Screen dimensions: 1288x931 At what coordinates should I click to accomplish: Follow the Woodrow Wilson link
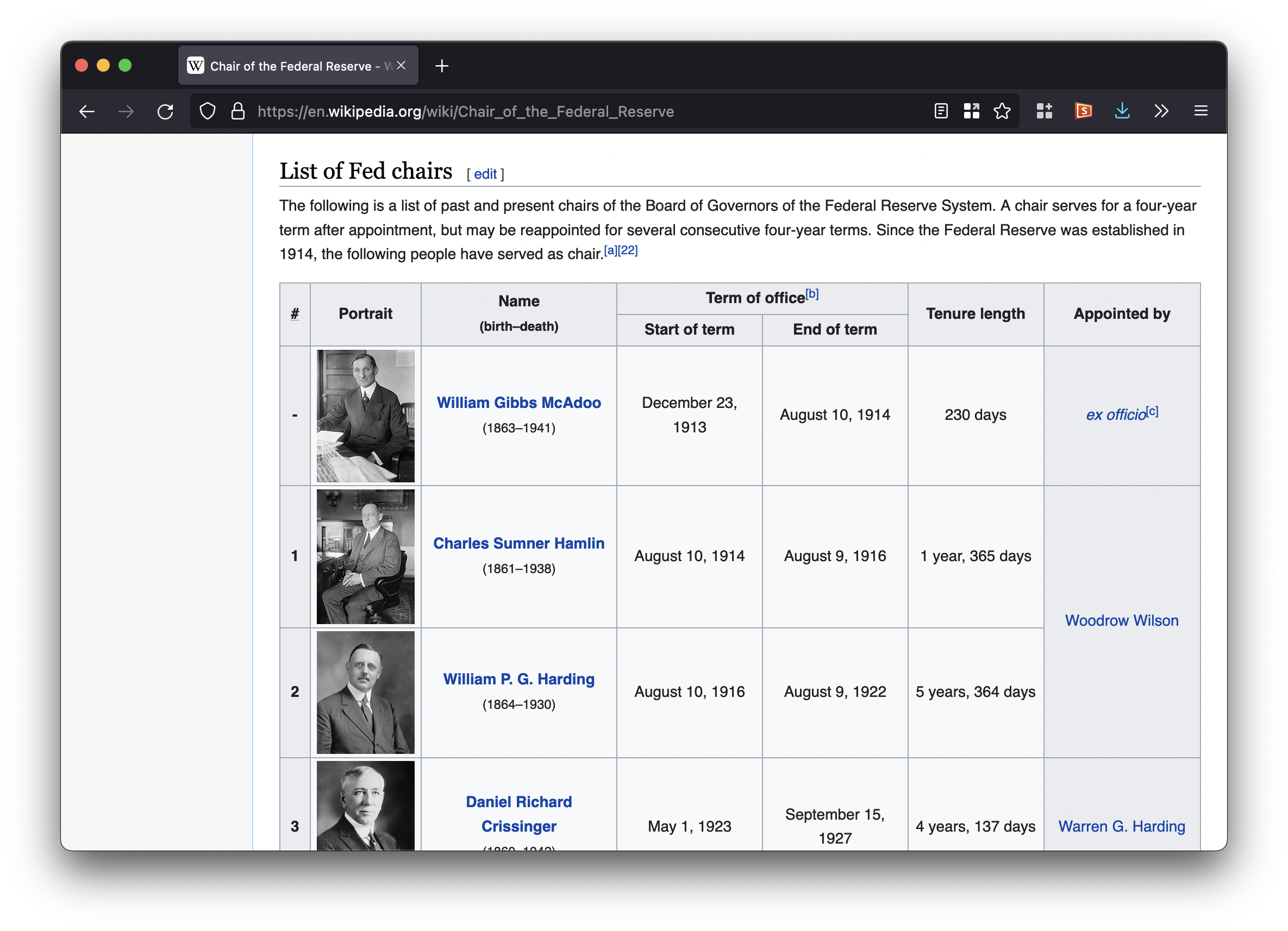tap(1121, 620)
